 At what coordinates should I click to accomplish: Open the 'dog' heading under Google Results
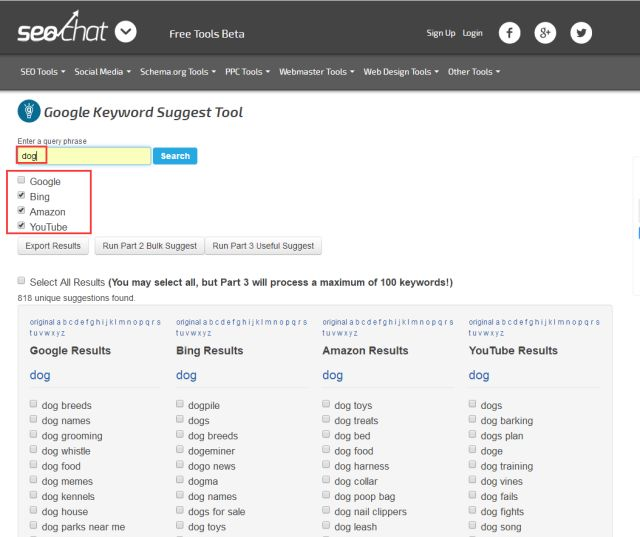point(40,375)
